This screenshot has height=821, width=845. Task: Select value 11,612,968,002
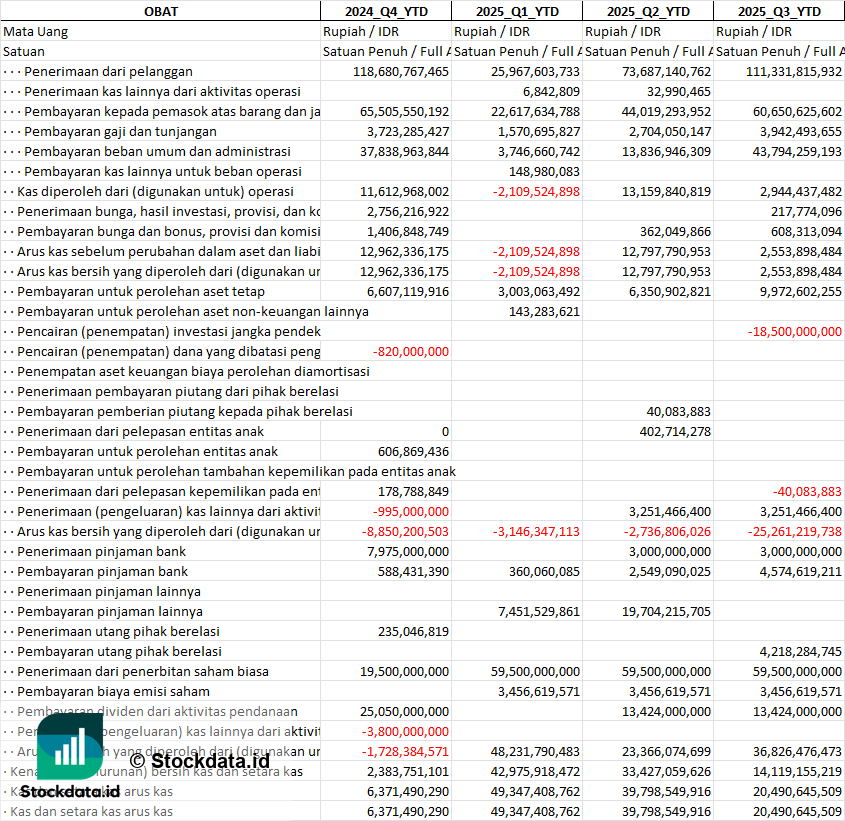(x=404, y=191)
